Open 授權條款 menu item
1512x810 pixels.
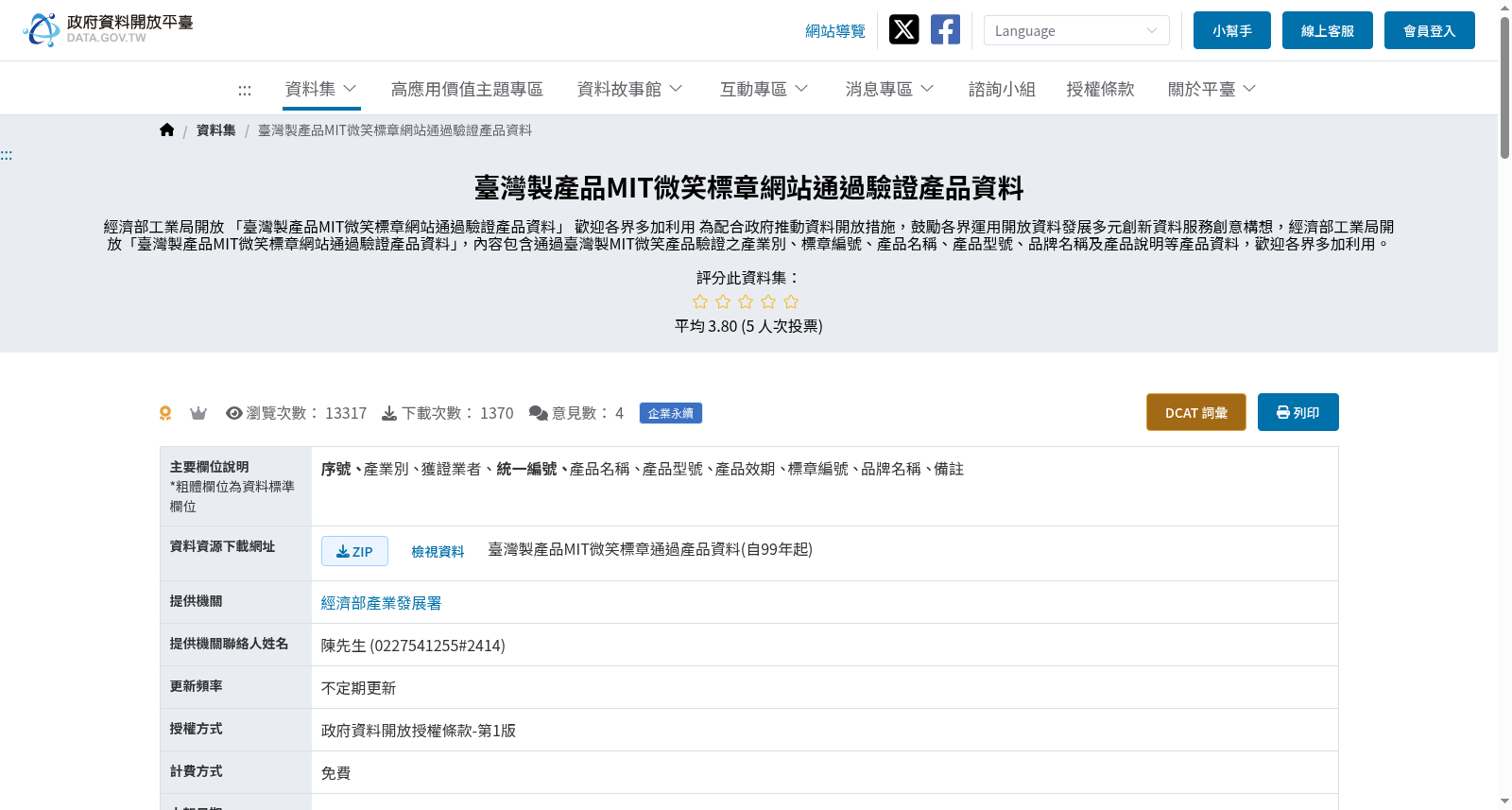point(1100,89)
